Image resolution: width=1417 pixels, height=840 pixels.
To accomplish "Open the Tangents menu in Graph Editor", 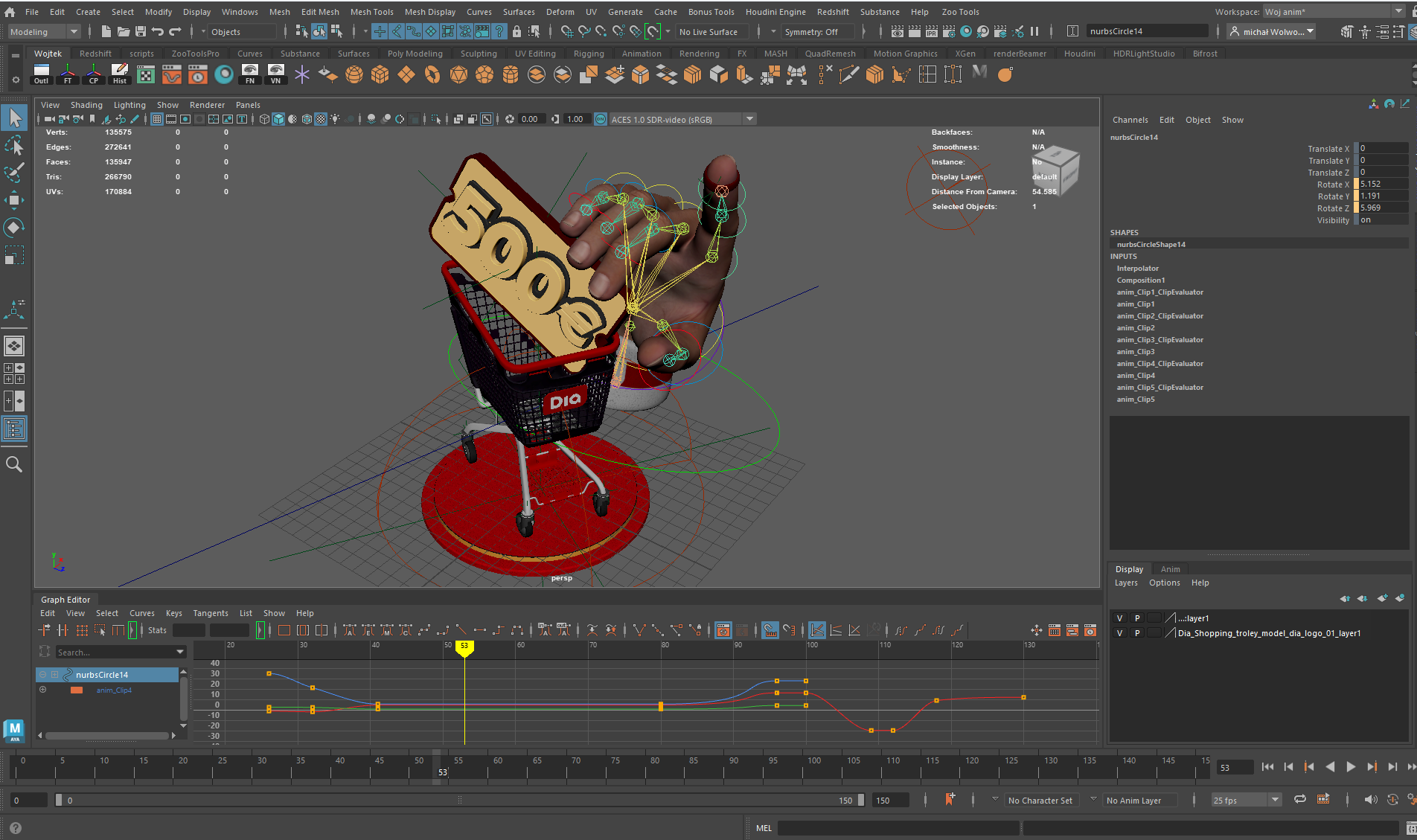I will [211, 612].
